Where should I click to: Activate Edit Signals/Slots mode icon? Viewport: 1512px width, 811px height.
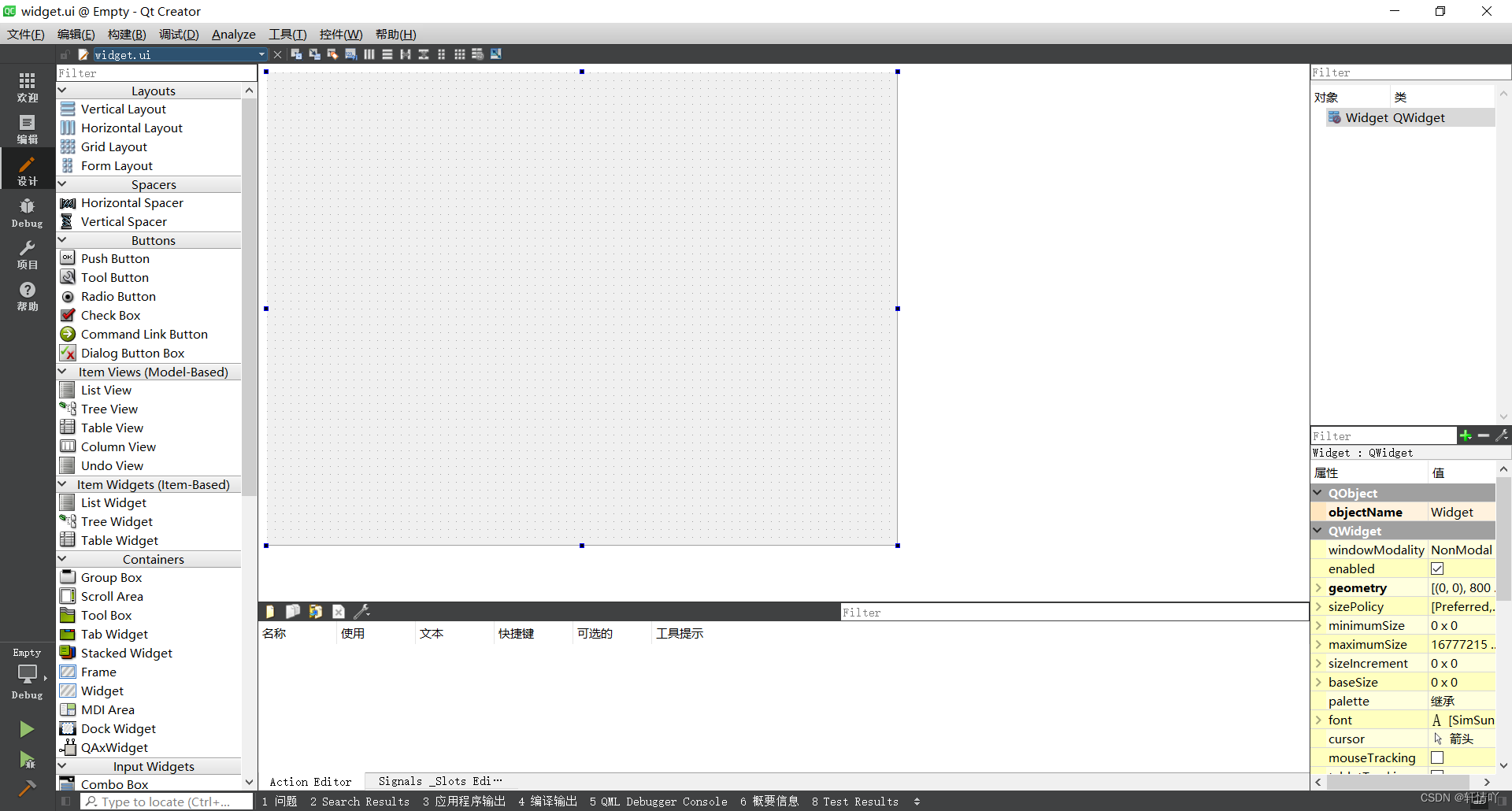[x=314, y=54]
